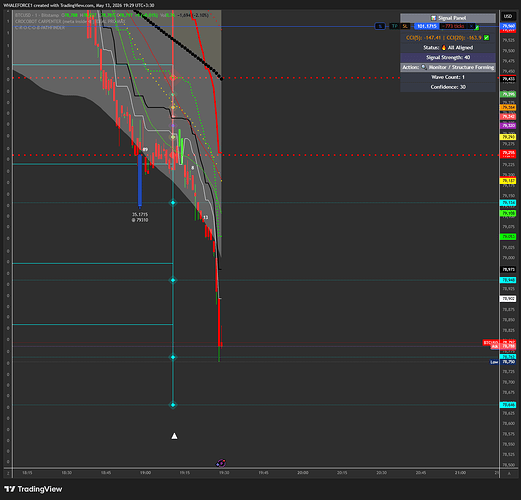
Task: Click the fire icon in Status row
Action: (444, 48)
